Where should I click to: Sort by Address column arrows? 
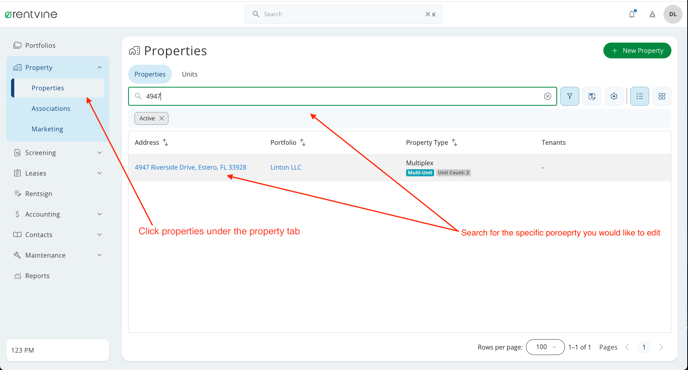(x=165, y=143)
